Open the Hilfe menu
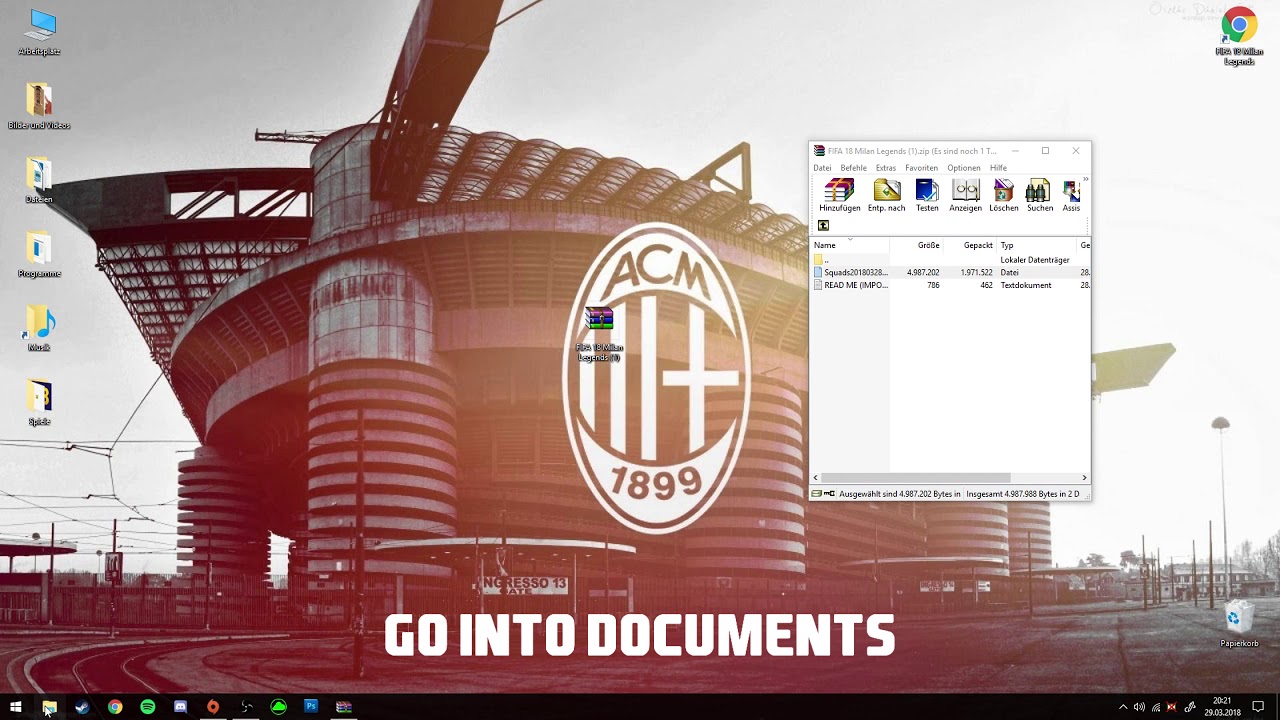The image size is (1280, 720). (998, 168)
